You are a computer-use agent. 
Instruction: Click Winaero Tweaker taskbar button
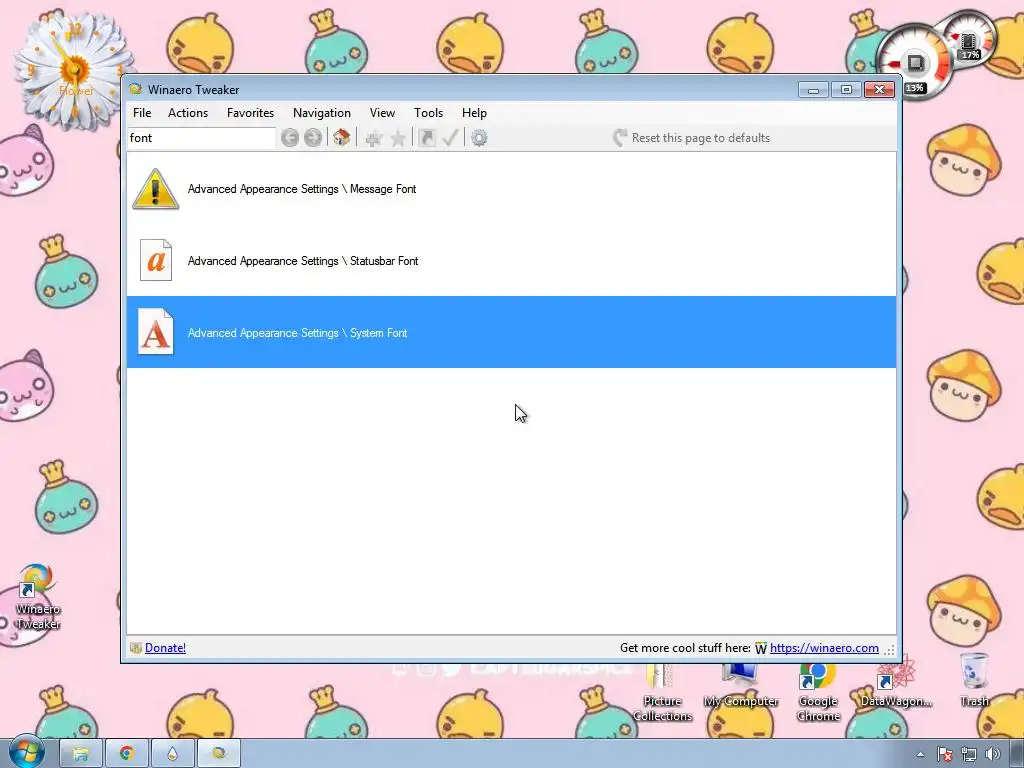219,754
